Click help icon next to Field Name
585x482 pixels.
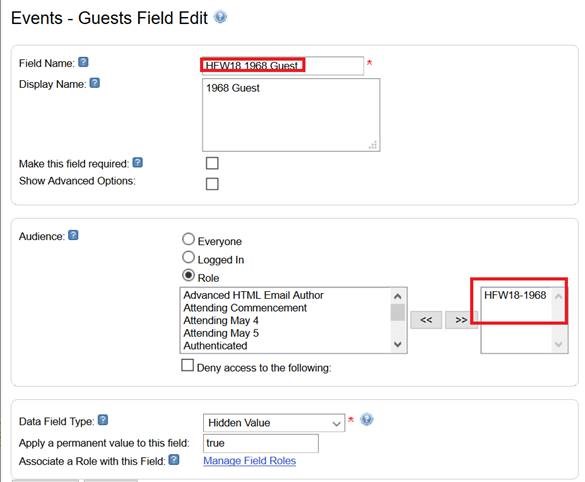(x=84, y=62)
